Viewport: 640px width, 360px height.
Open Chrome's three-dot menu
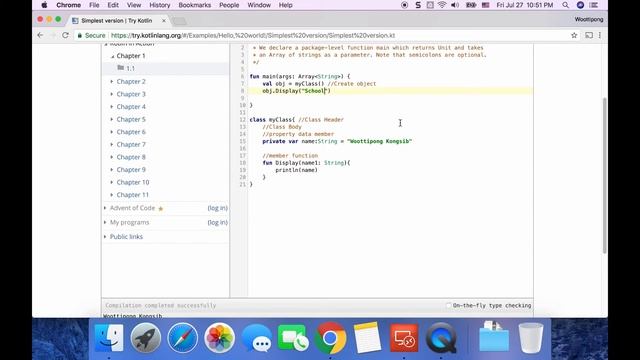coord(600,36)
